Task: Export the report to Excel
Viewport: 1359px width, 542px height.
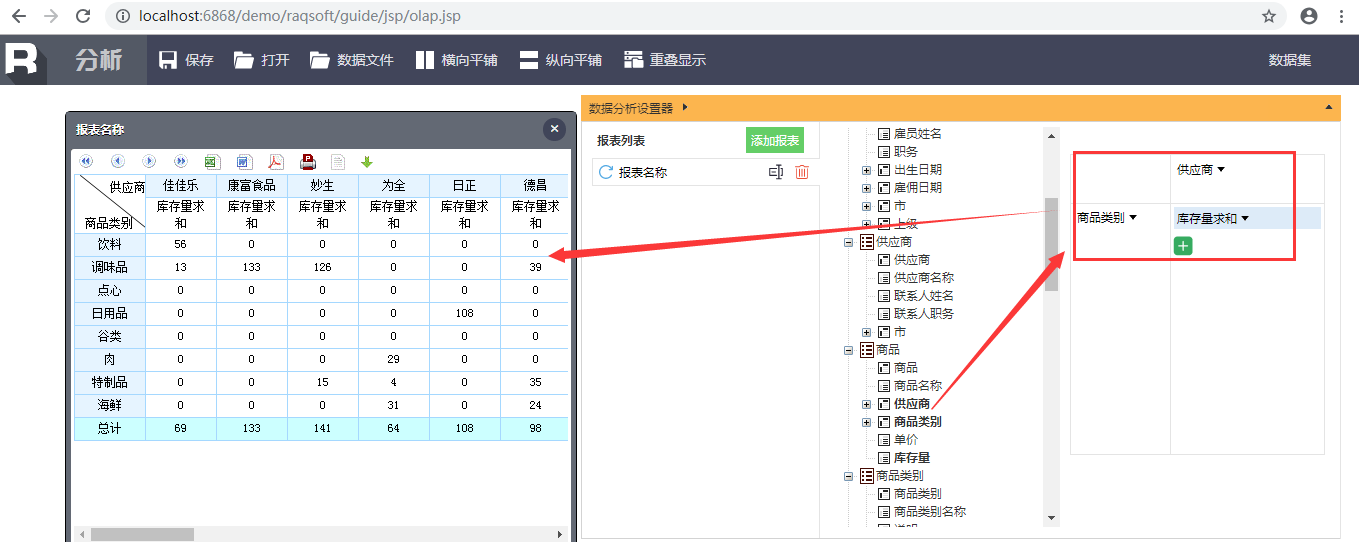Action: [x=212, y=161]
